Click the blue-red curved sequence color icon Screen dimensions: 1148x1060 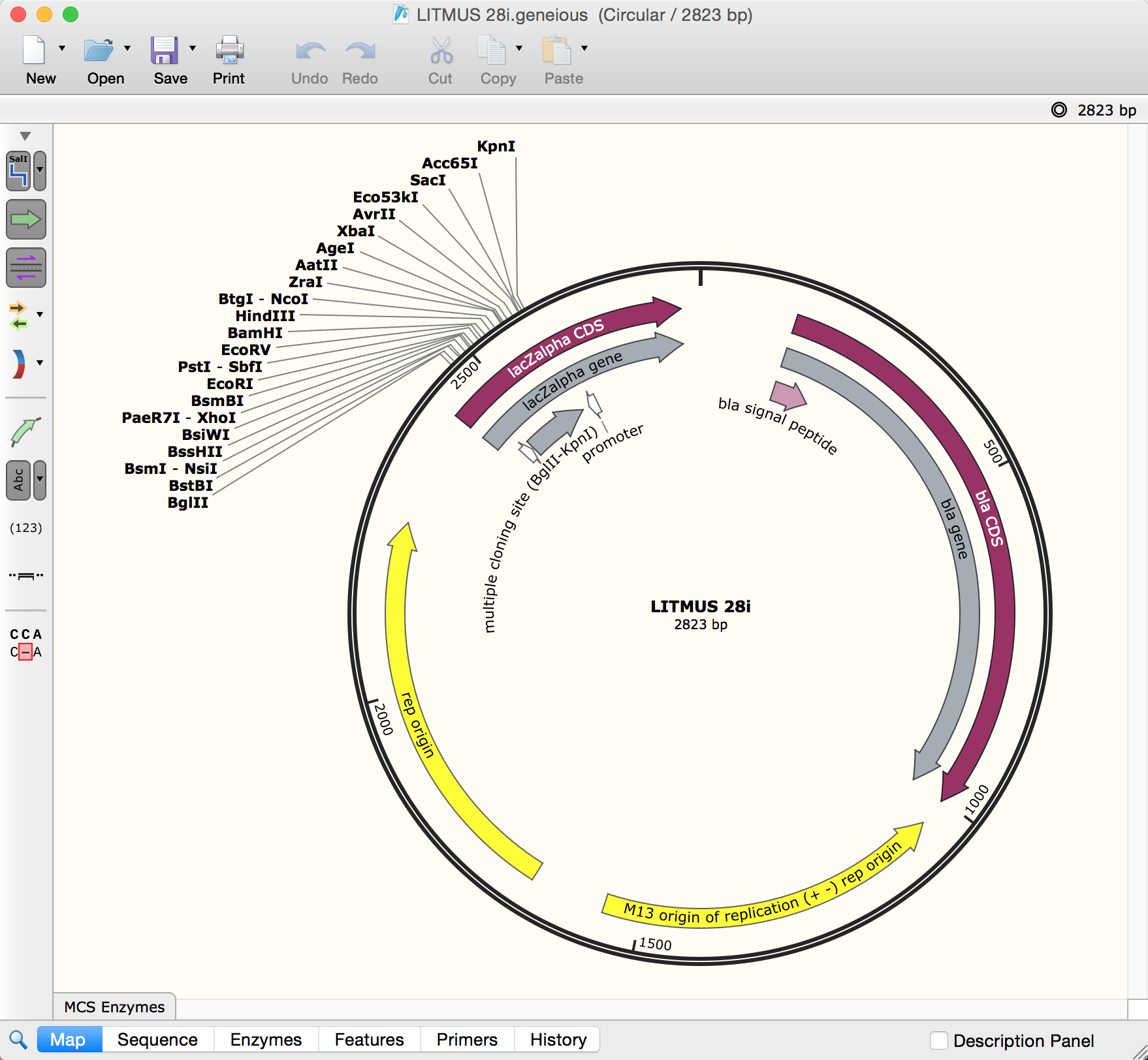[18, 364]
